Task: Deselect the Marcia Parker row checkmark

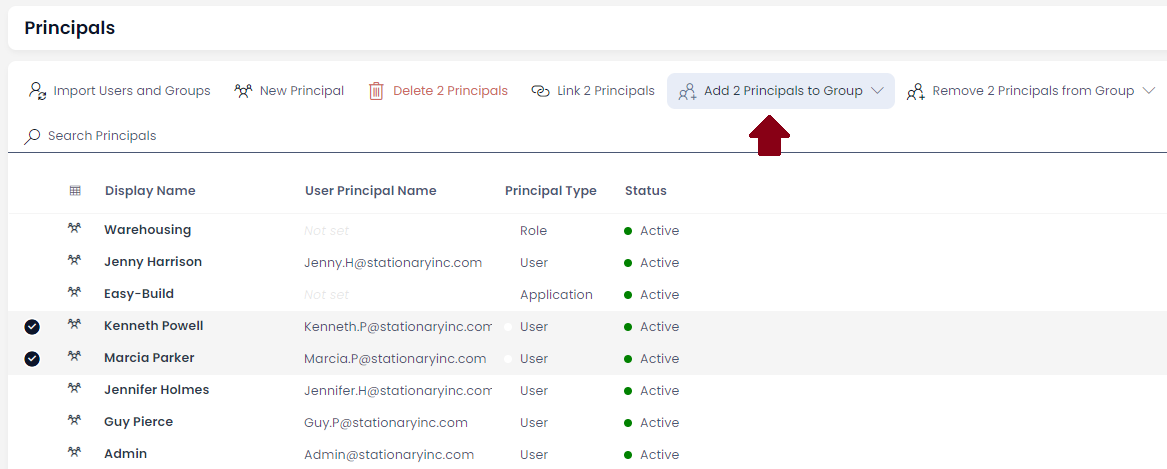Action: tap(32, 359)
